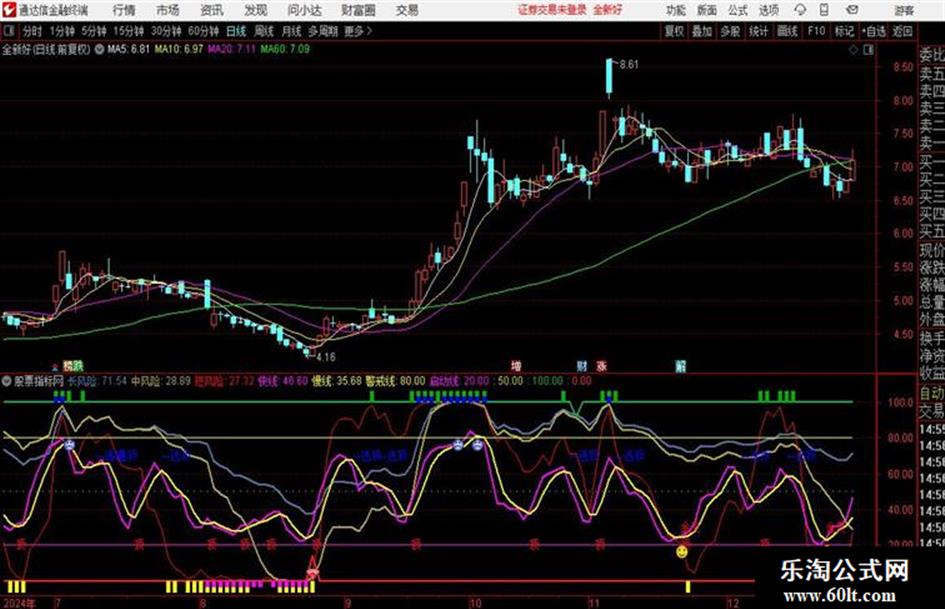
Task: Click the yellow smiley face signal icon
Action: [682, 551]
